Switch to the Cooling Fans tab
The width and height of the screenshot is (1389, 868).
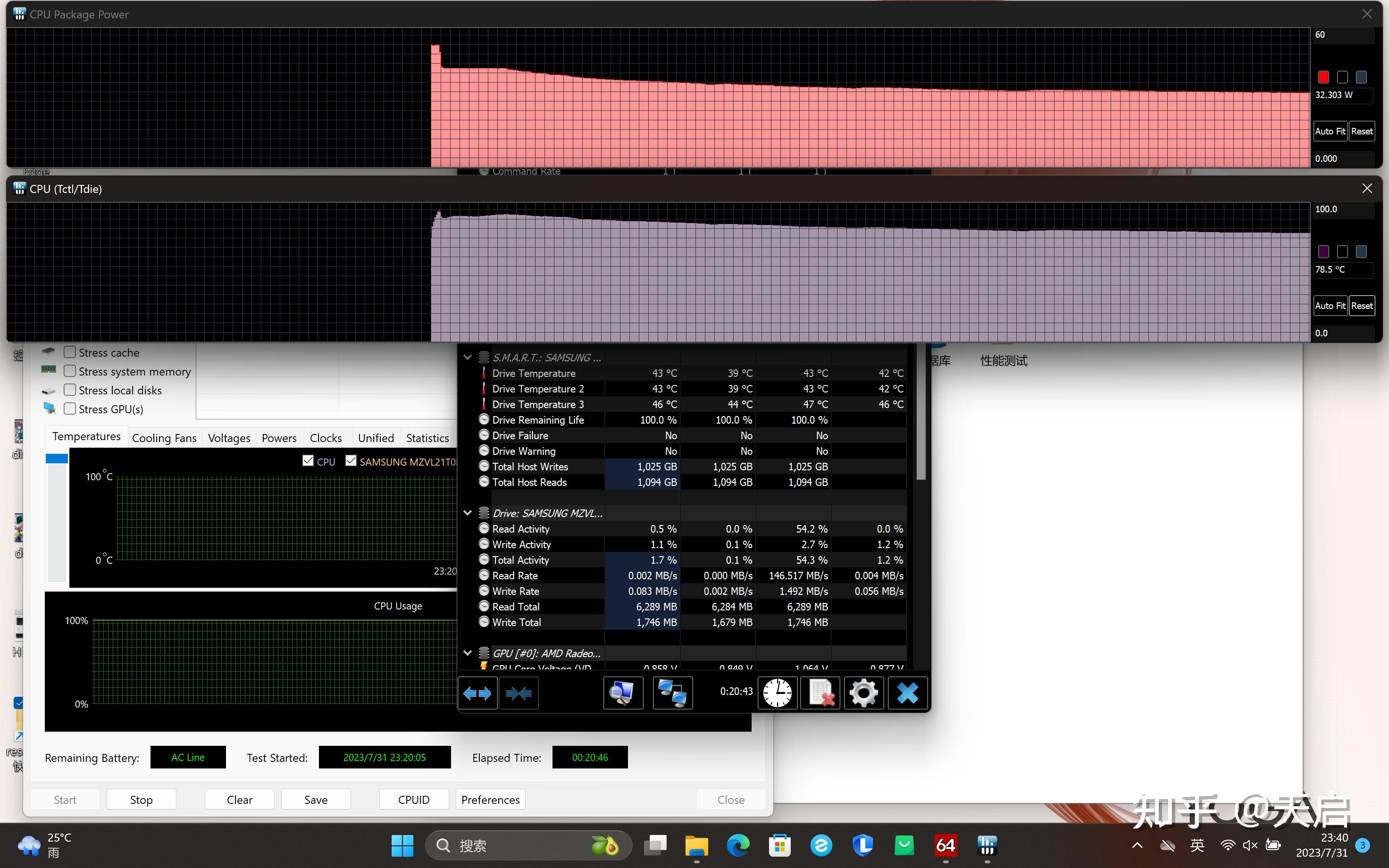coord(164,438)
